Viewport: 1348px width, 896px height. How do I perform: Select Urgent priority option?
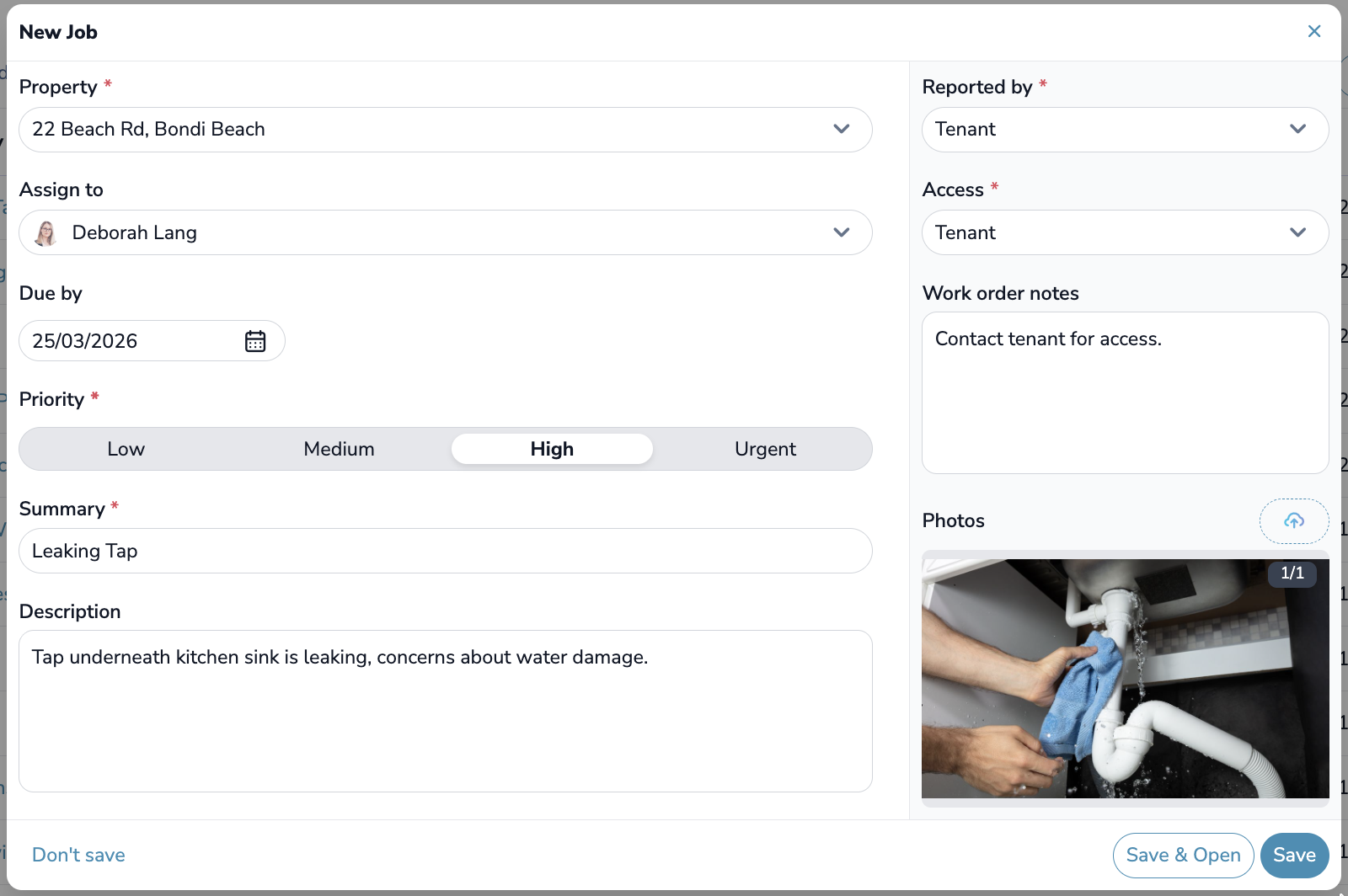tap(764, 450)
